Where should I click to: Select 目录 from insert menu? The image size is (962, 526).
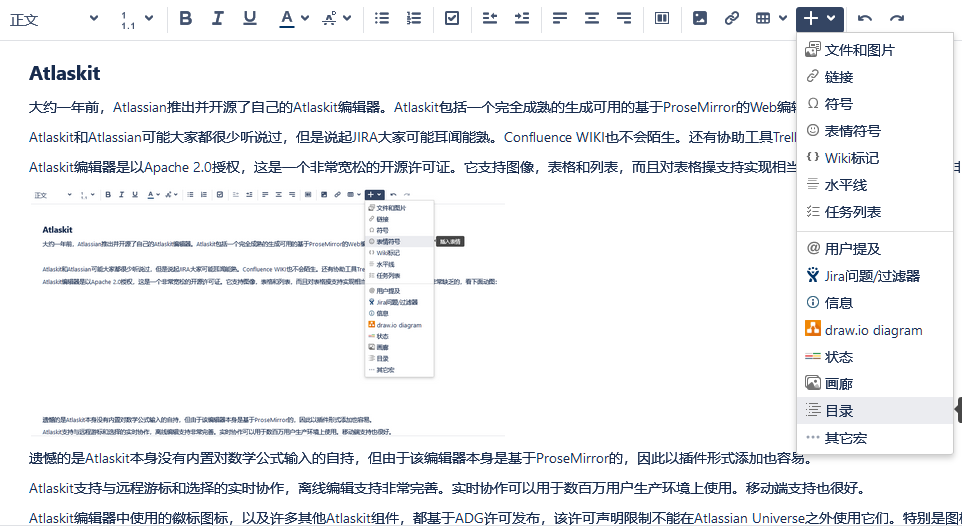874,411
